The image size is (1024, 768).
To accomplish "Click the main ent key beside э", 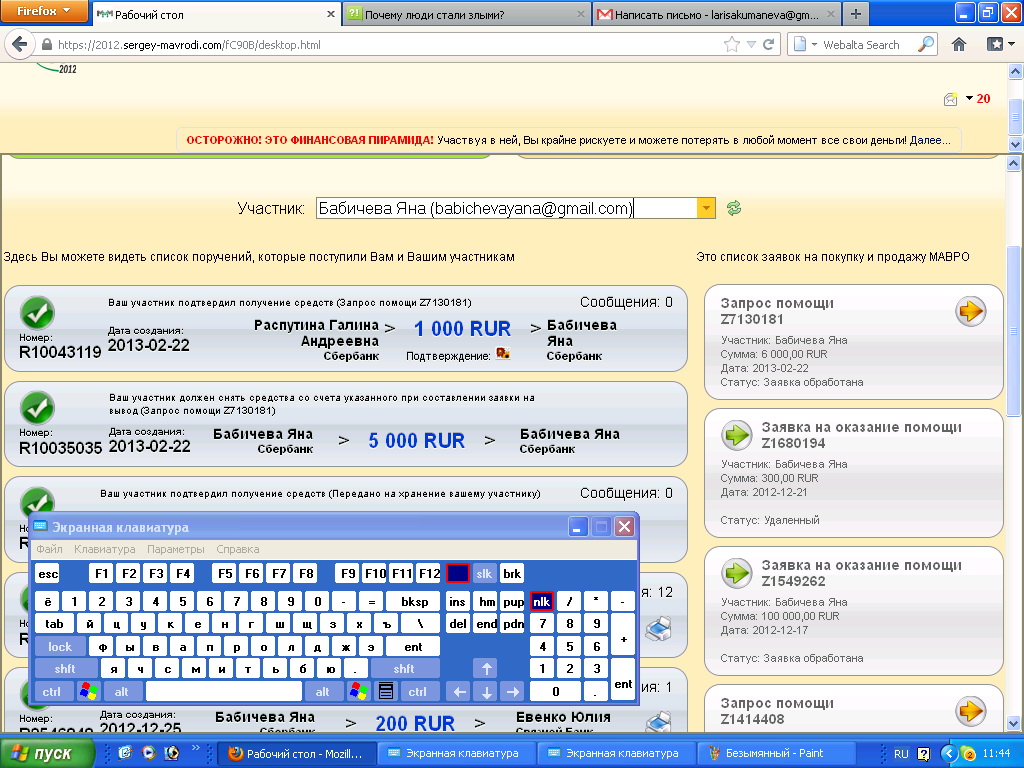I will click(413, 647).
